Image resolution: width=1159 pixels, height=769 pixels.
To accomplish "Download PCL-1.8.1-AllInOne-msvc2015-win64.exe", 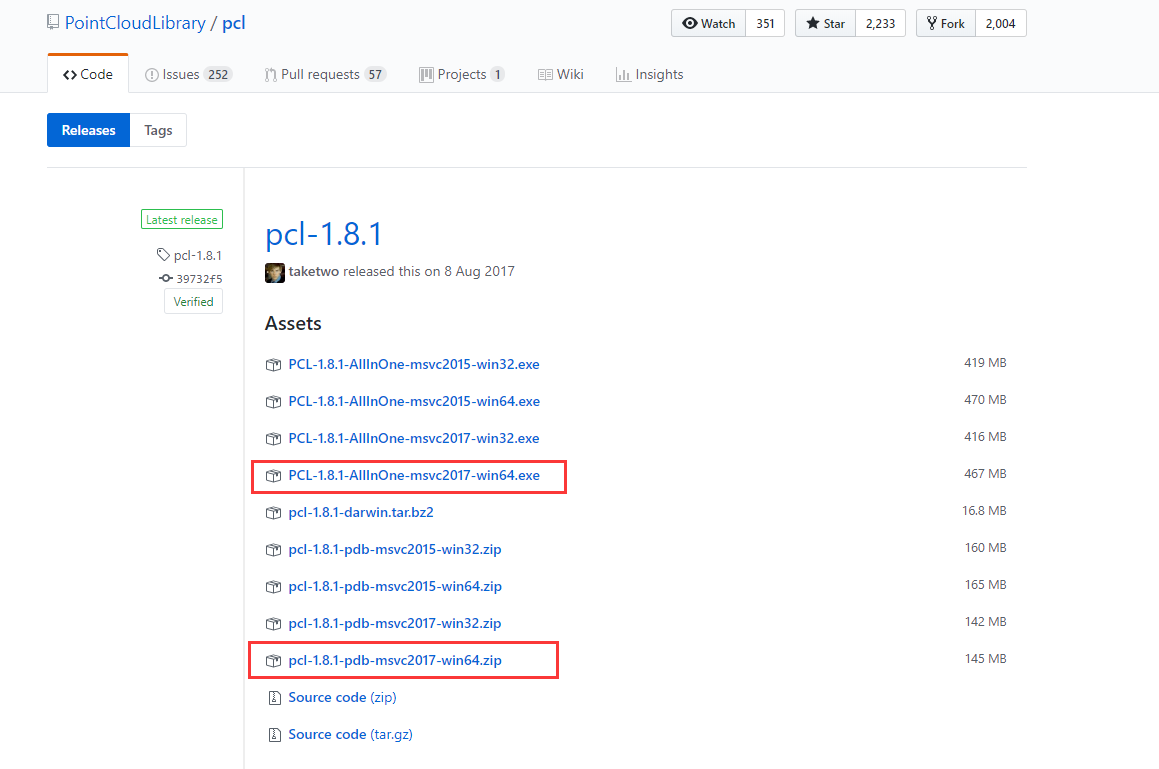I will tap(414, 401).
